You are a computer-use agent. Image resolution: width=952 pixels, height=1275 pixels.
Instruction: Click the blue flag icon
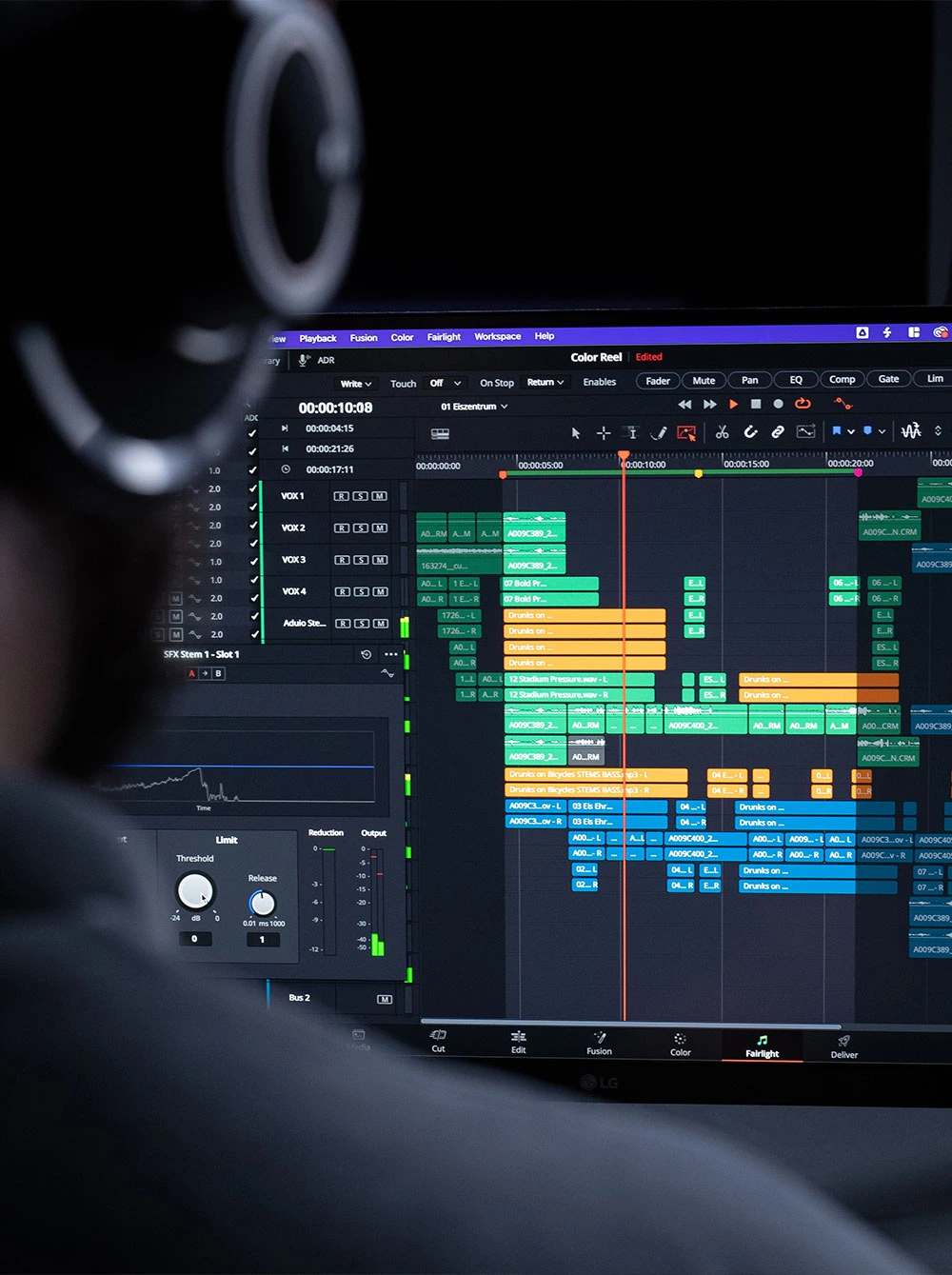(837, 431)
